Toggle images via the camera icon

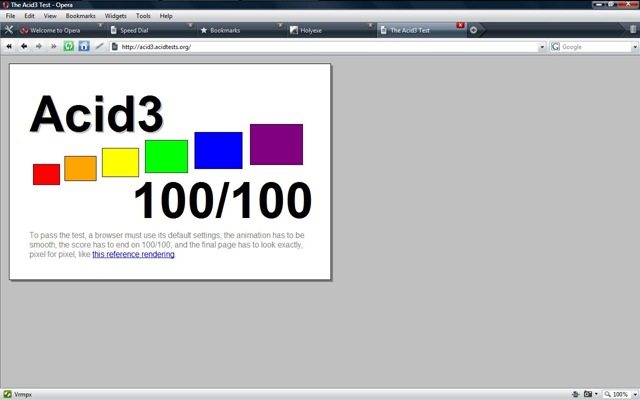(588, 394)
